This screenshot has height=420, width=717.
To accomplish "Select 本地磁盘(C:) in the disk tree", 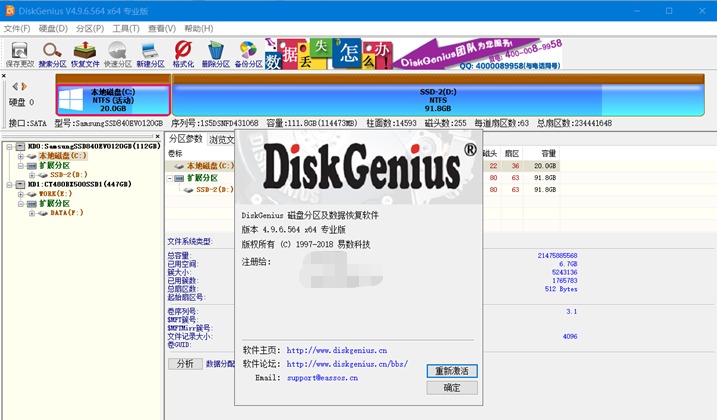I will (x=63, y=156).
